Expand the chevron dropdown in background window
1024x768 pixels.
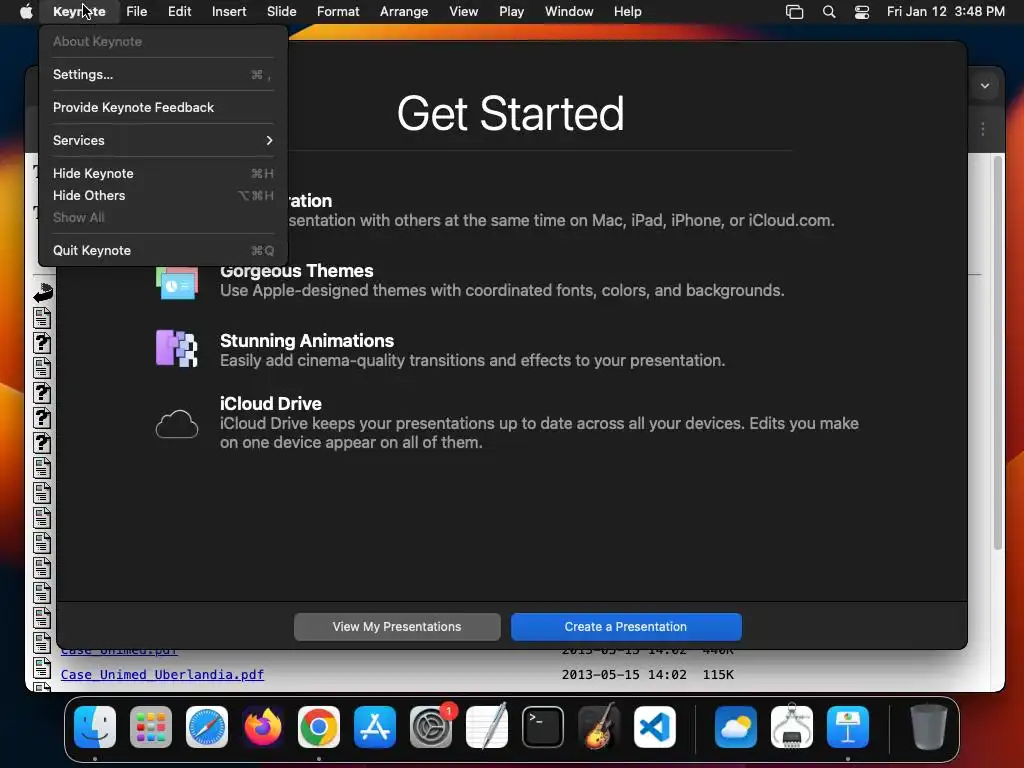point(985,86)
